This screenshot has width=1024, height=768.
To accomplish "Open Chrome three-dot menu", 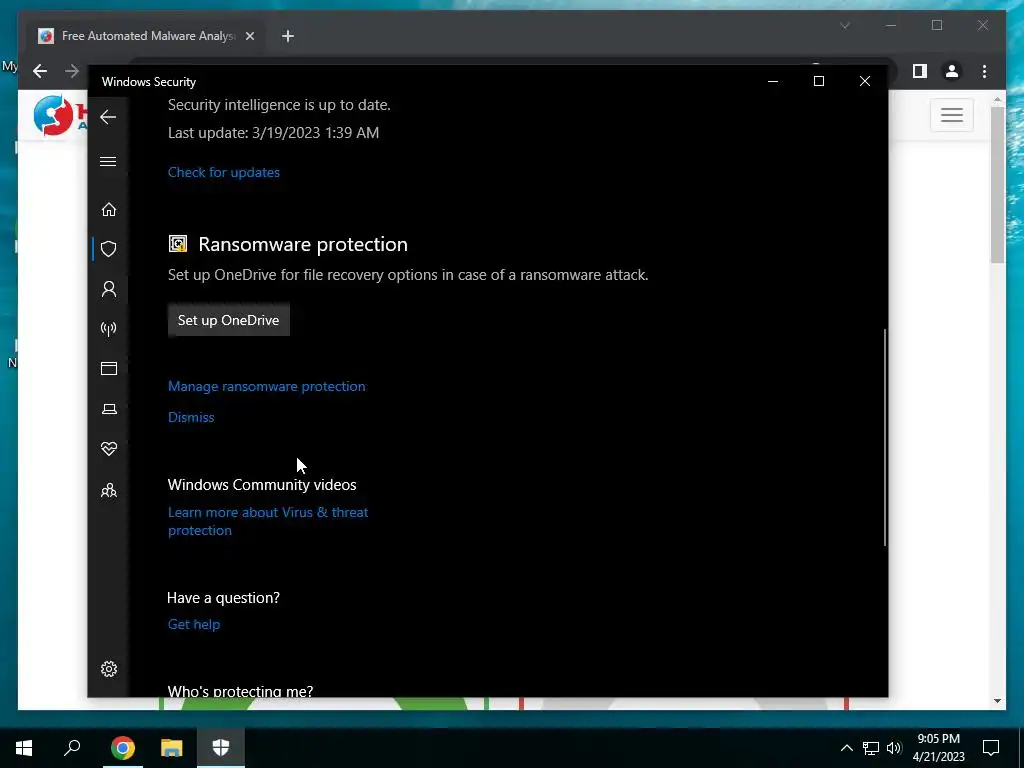I will coord(984,71).
